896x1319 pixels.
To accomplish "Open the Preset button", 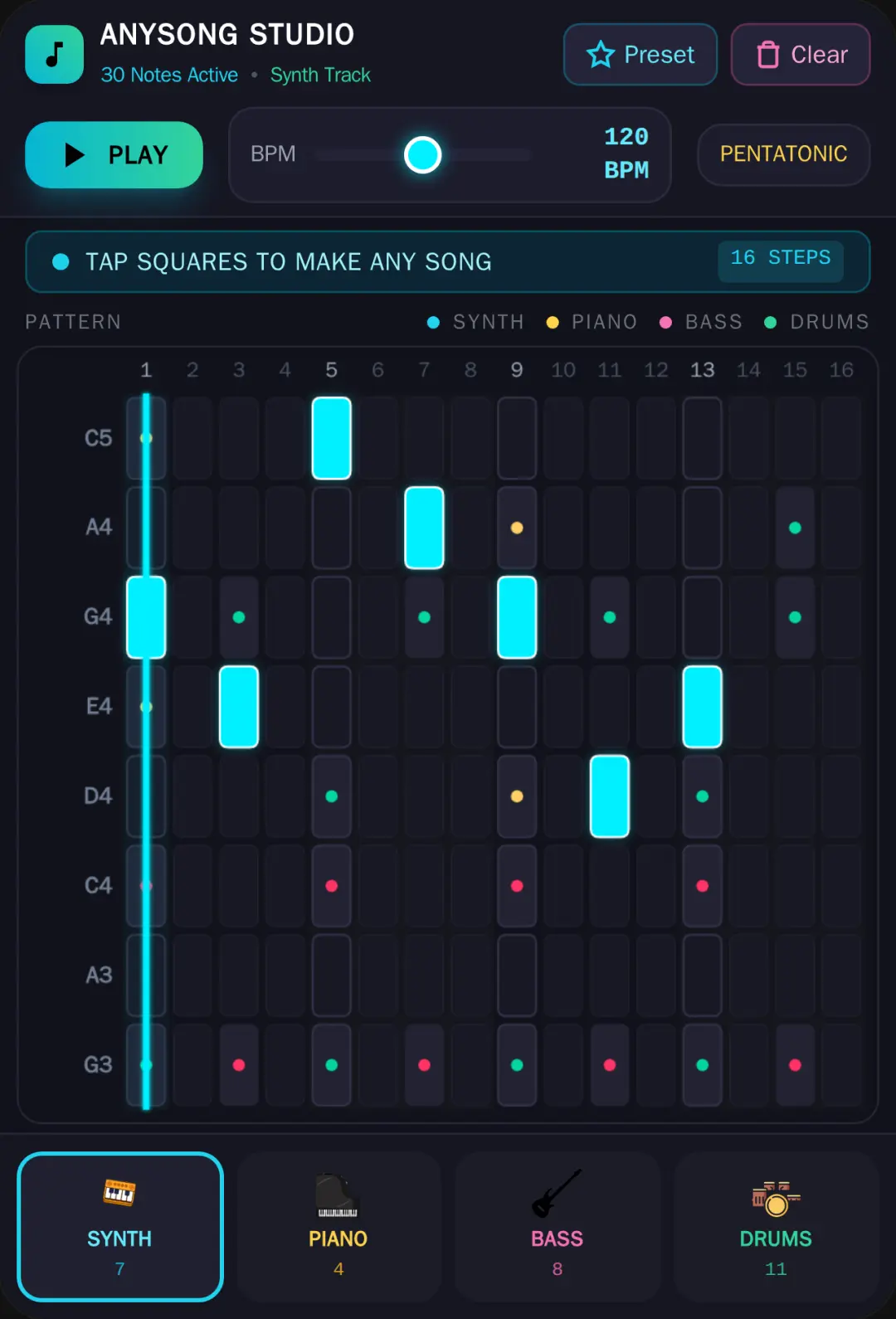I will pos(640,55).
